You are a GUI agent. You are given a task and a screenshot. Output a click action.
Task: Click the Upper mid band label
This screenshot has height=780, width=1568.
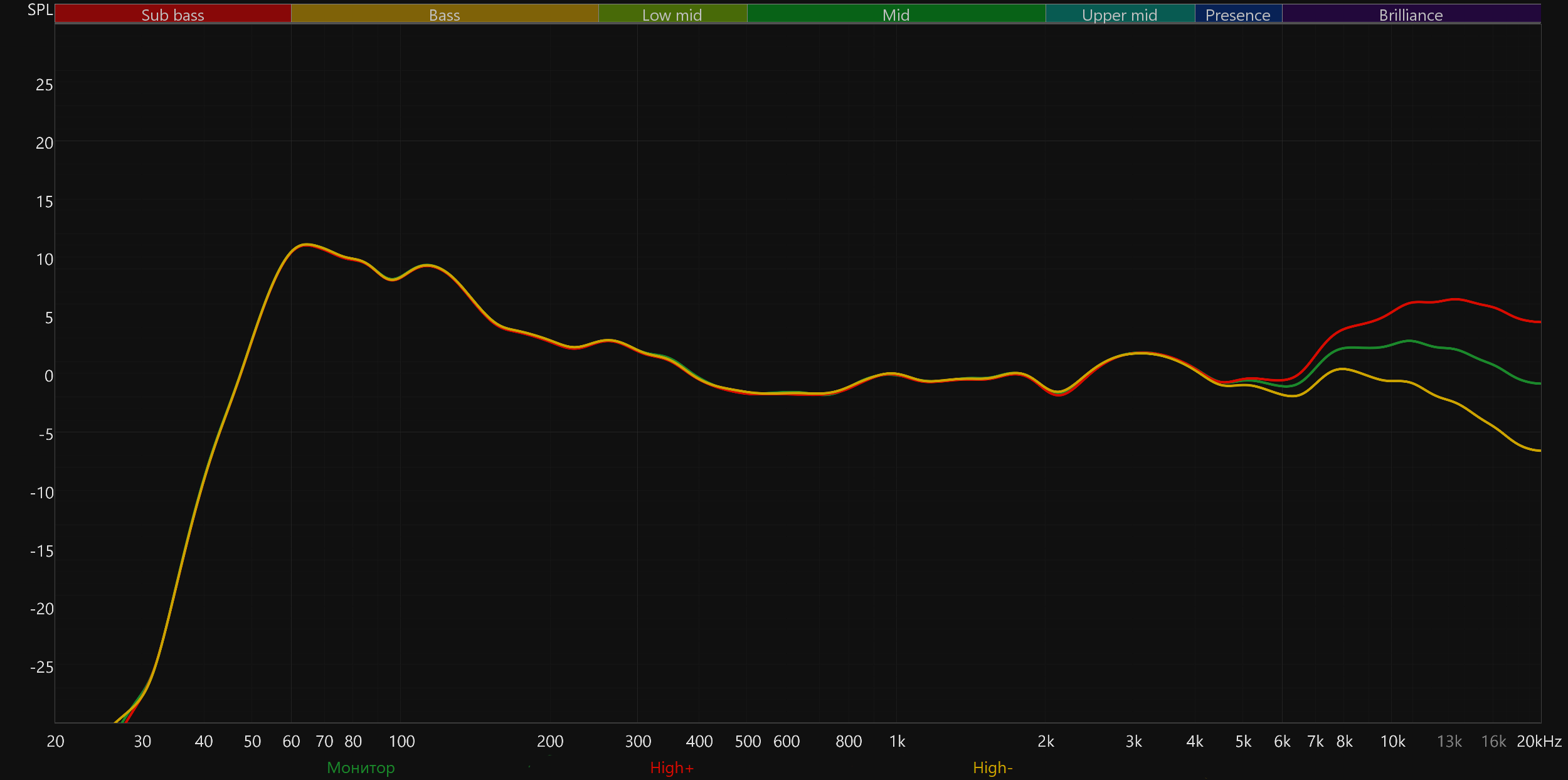coord(1120,14)
